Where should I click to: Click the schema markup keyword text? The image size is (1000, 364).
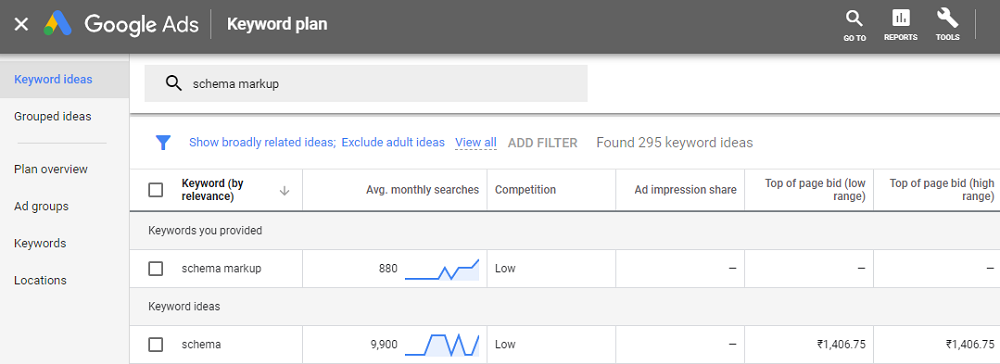[x=221, y=268]
